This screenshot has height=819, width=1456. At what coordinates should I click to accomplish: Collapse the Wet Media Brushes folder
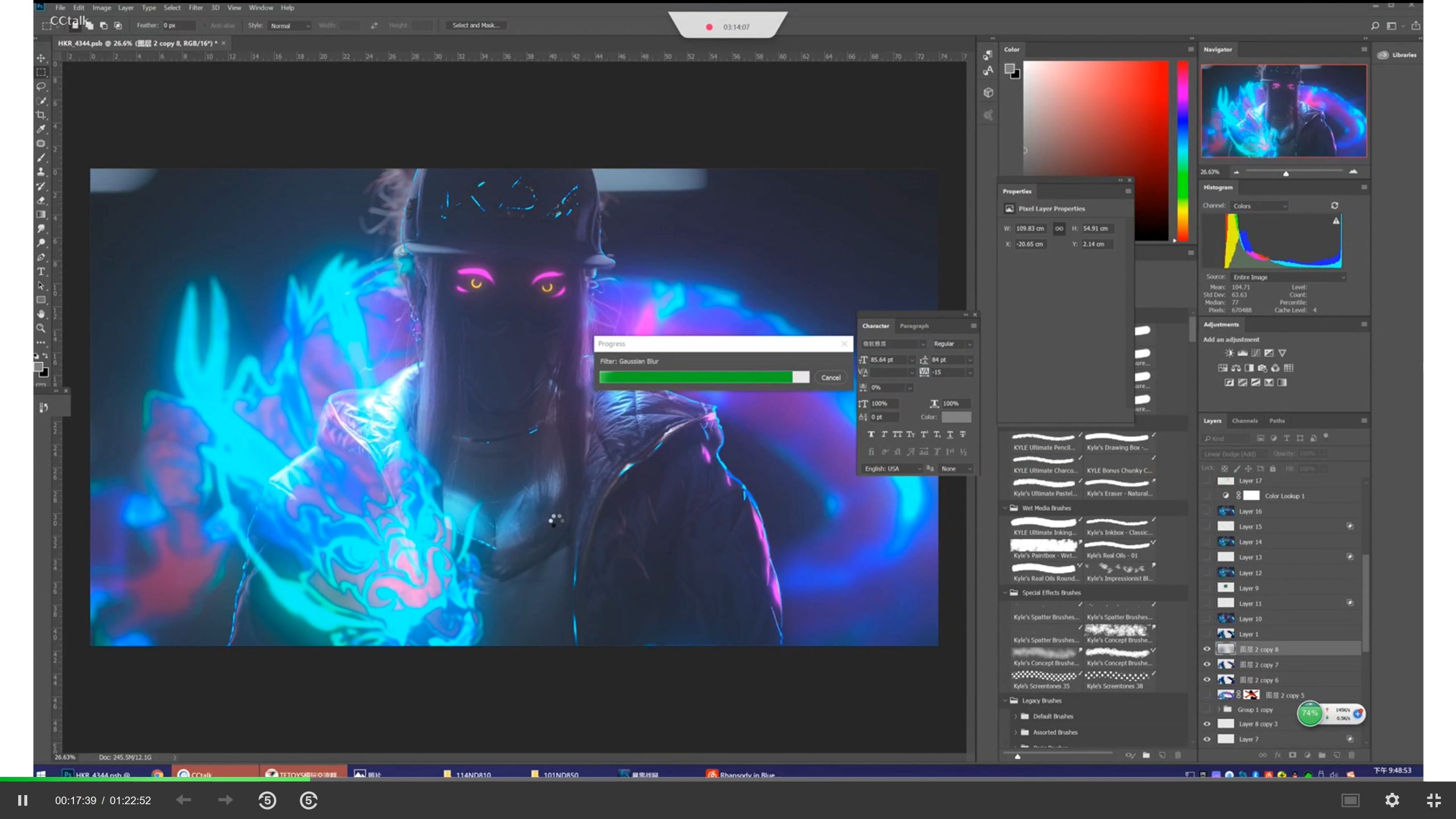pos(1005,508)
